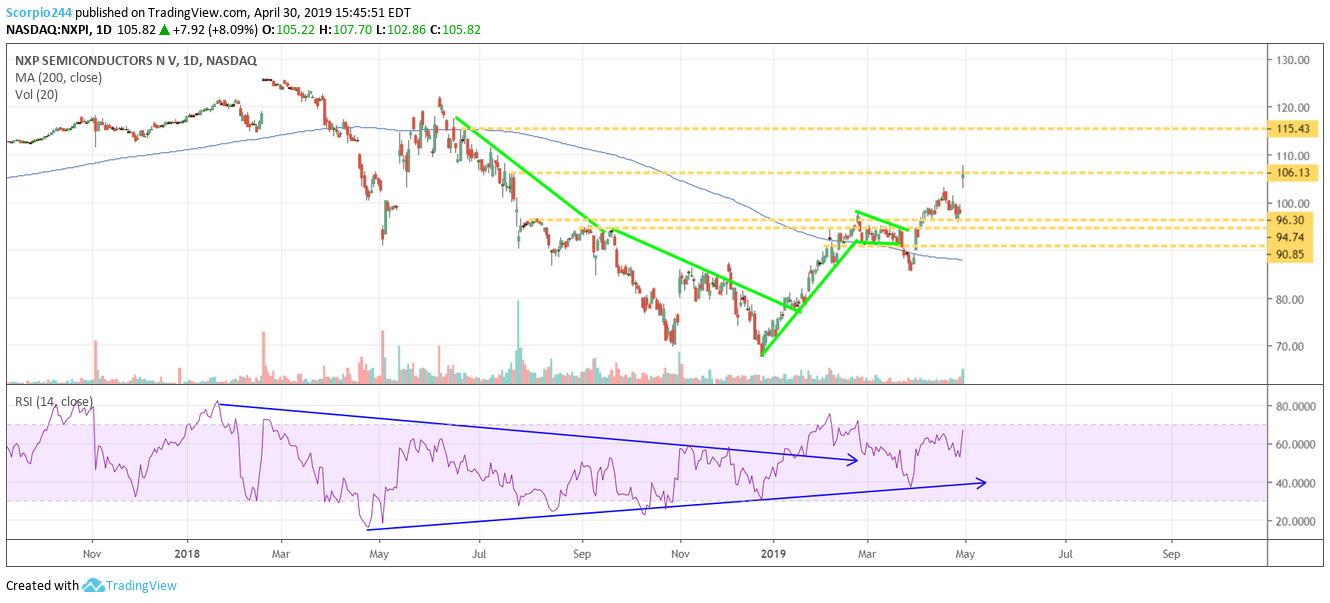1330x603 pixels.
Task: Click the 2019 label on time axis
Action: point(773,552)
